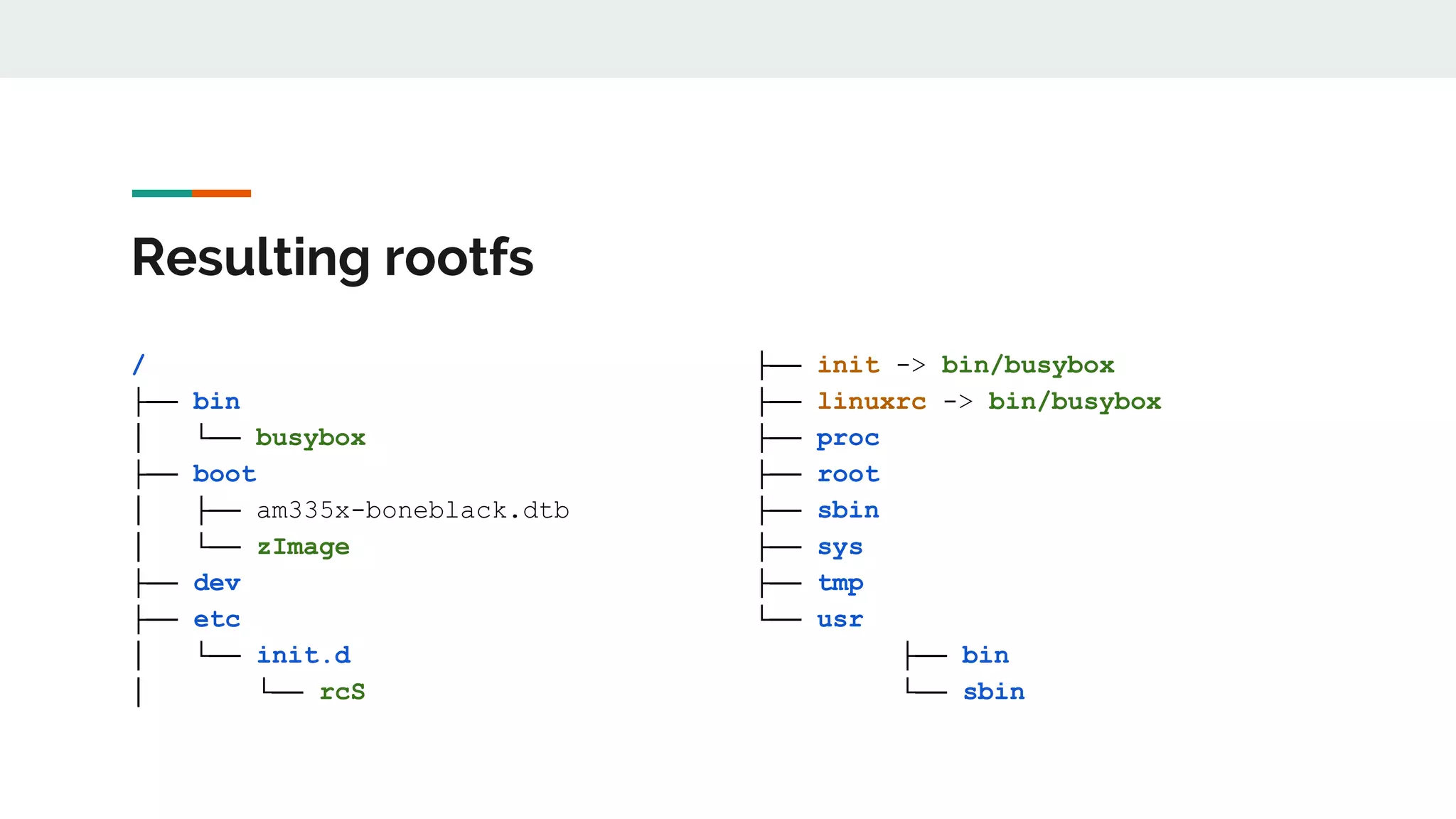The image size is (1456, 819).
Task: Select the busybox file entry
Action: (x=310, y=437)
